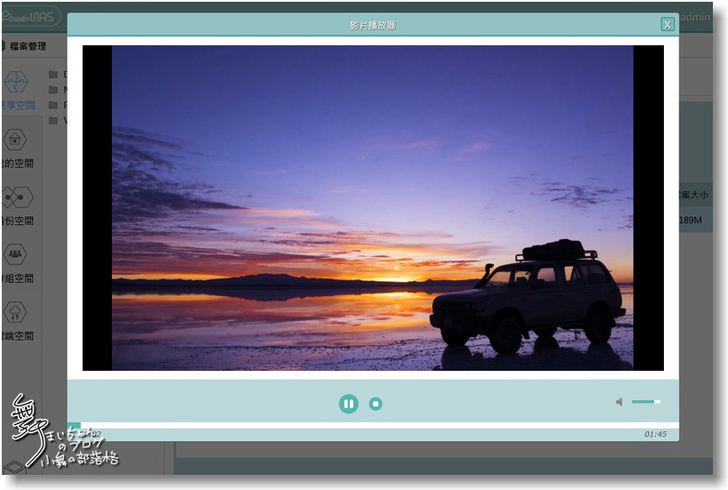Select fourth folder icon in background file tree
The height and width of the screenshot is (490, 728).
(x=53, y=120)
